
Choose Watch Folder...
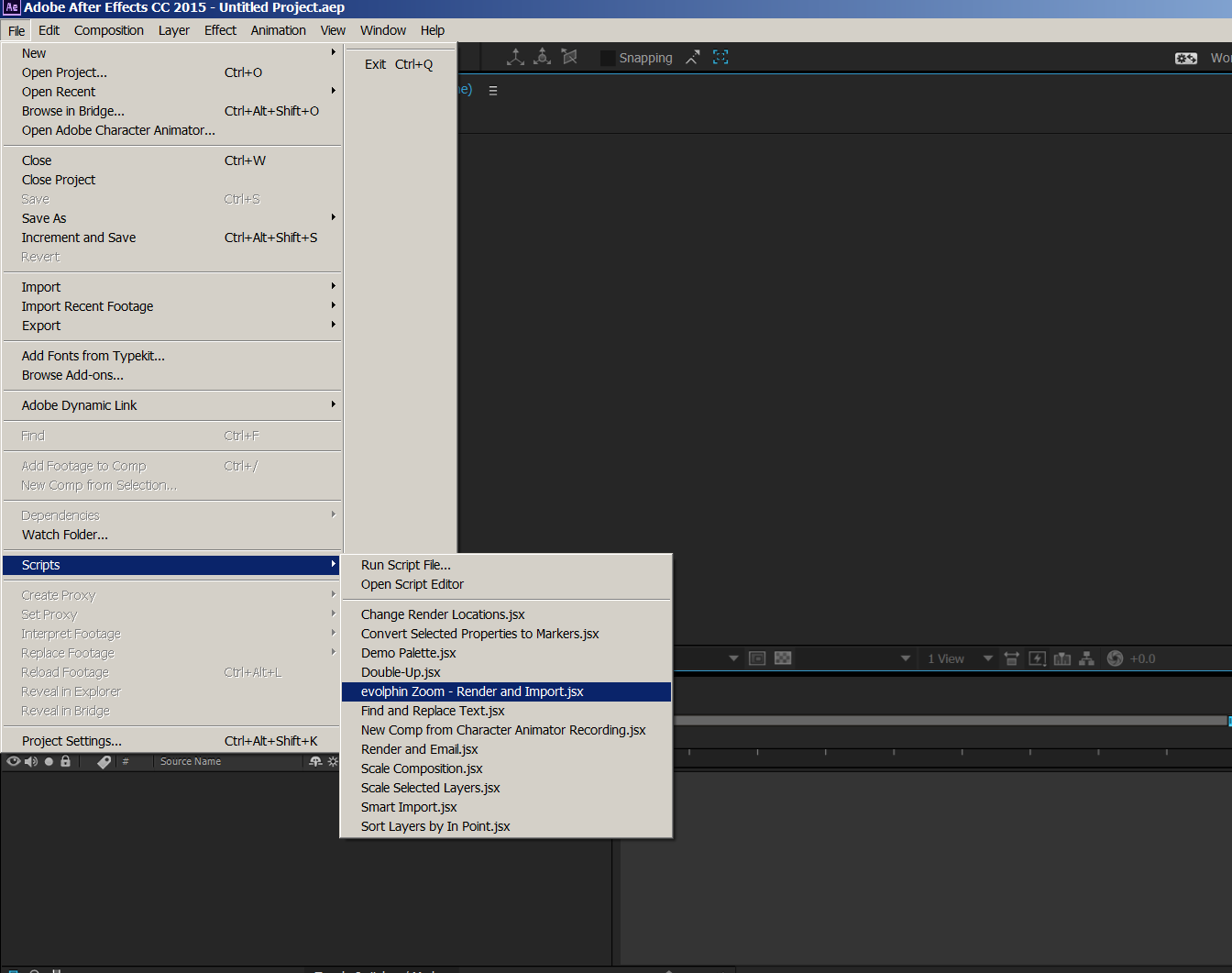(x=171, y=535)
